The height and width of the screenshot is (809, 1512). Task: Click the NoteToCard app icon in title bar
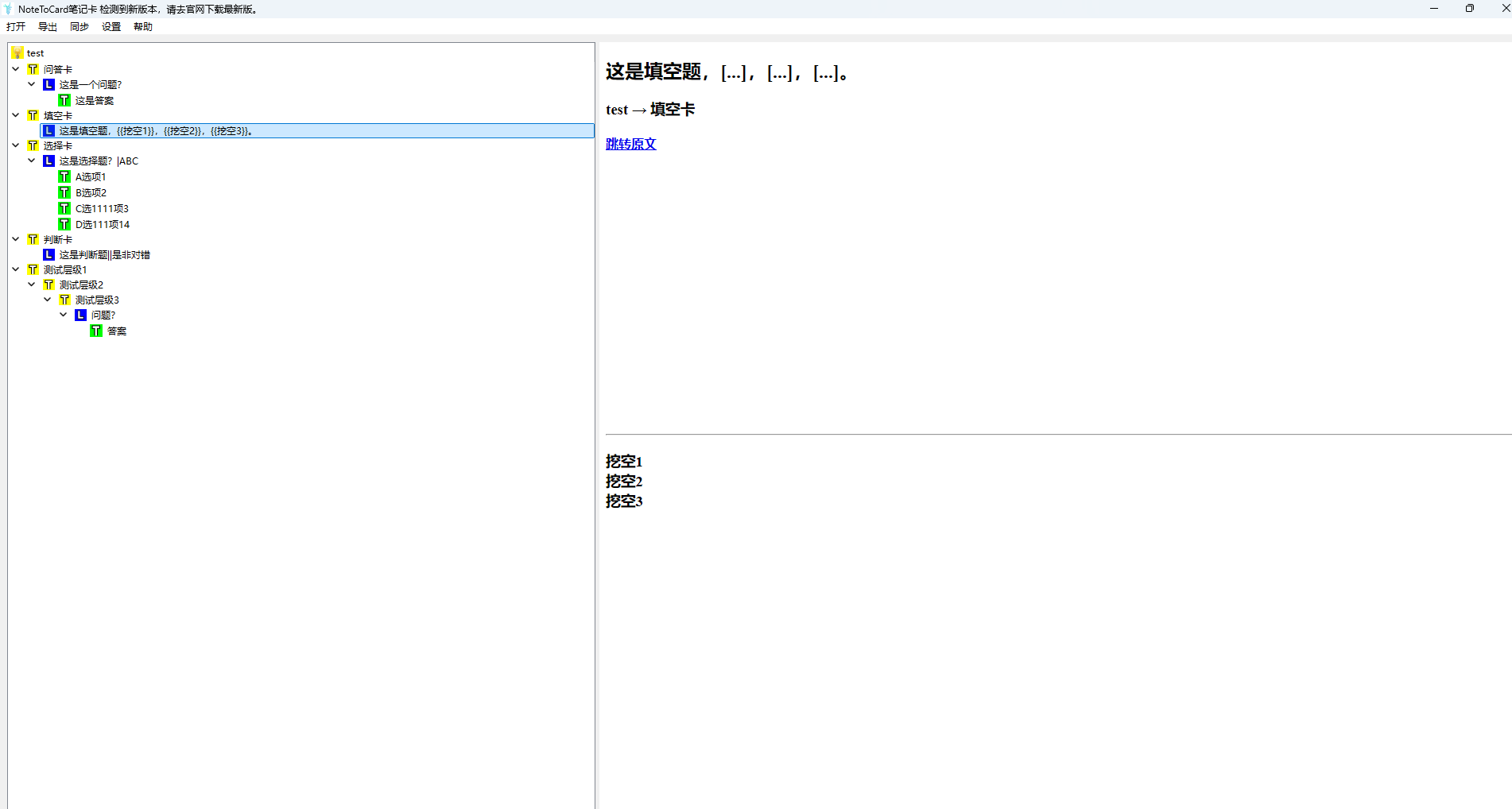8,9
